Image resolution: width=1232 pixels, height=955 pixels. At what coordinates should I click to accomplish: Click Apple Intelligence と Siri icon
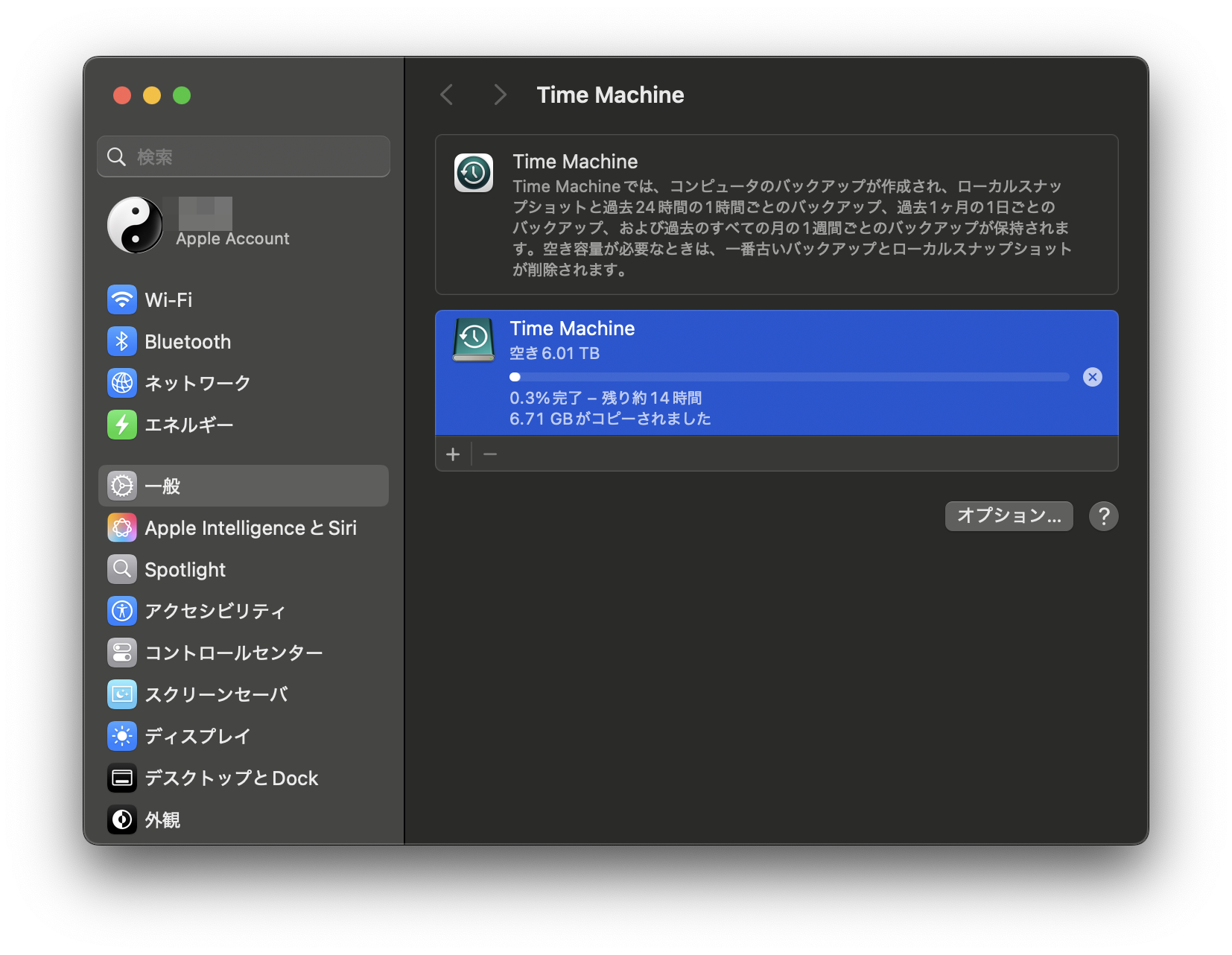(122, 528)
